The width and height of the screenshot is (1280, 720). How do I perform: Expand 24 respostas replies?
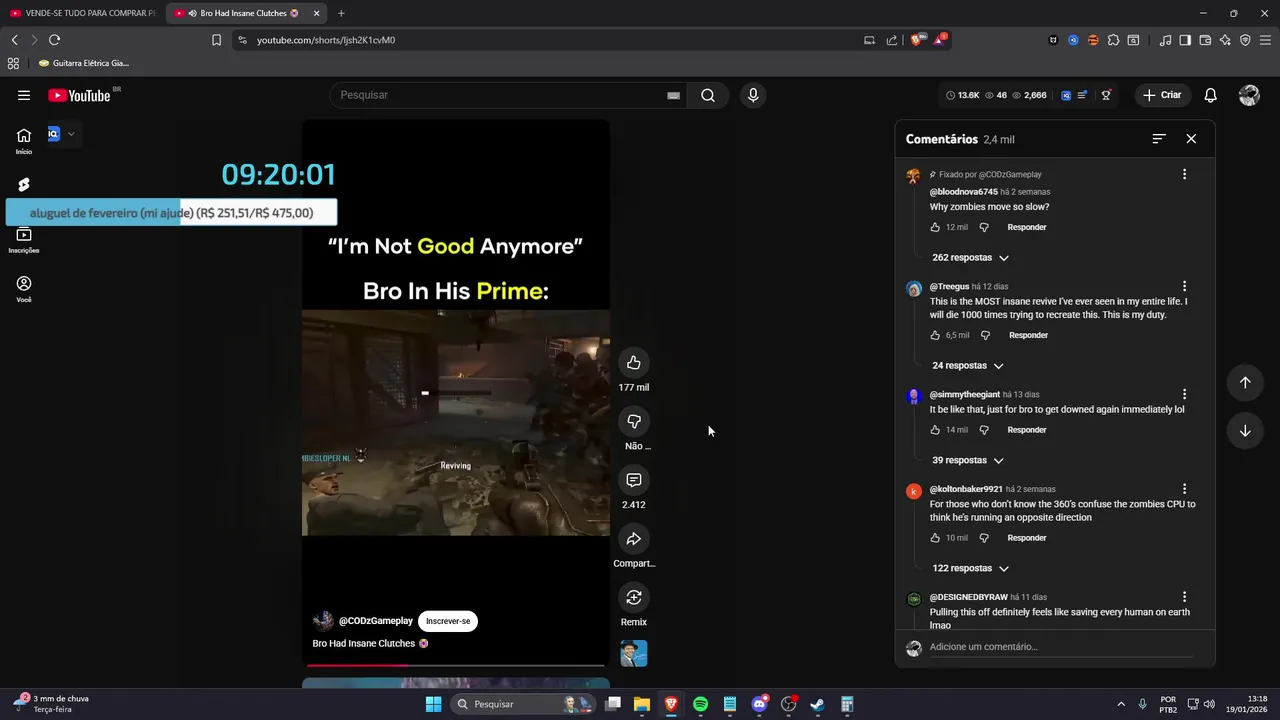(967, 365)
